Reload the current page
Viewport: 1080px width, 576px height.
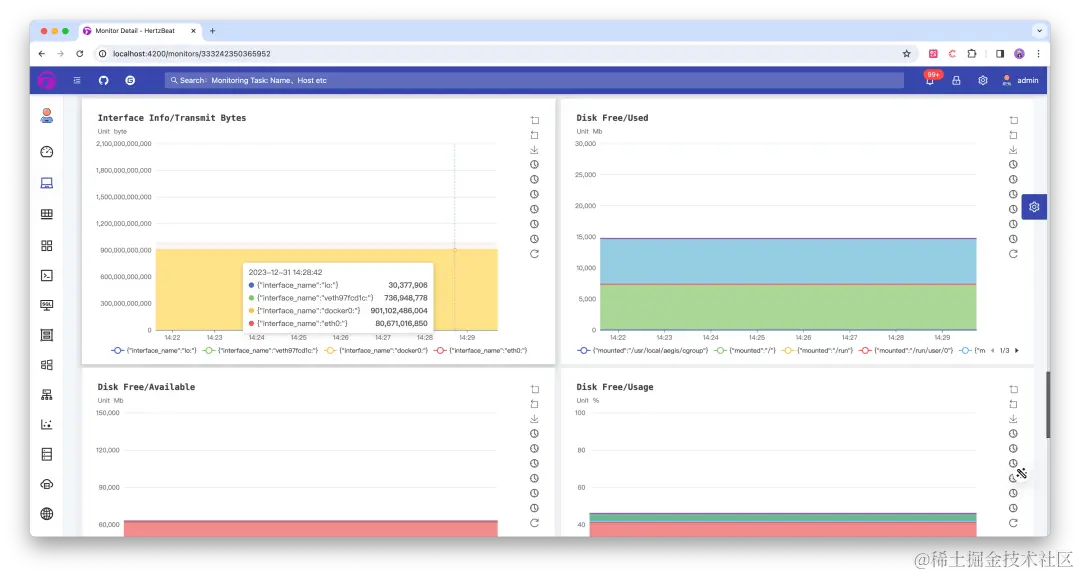[80, 54]
